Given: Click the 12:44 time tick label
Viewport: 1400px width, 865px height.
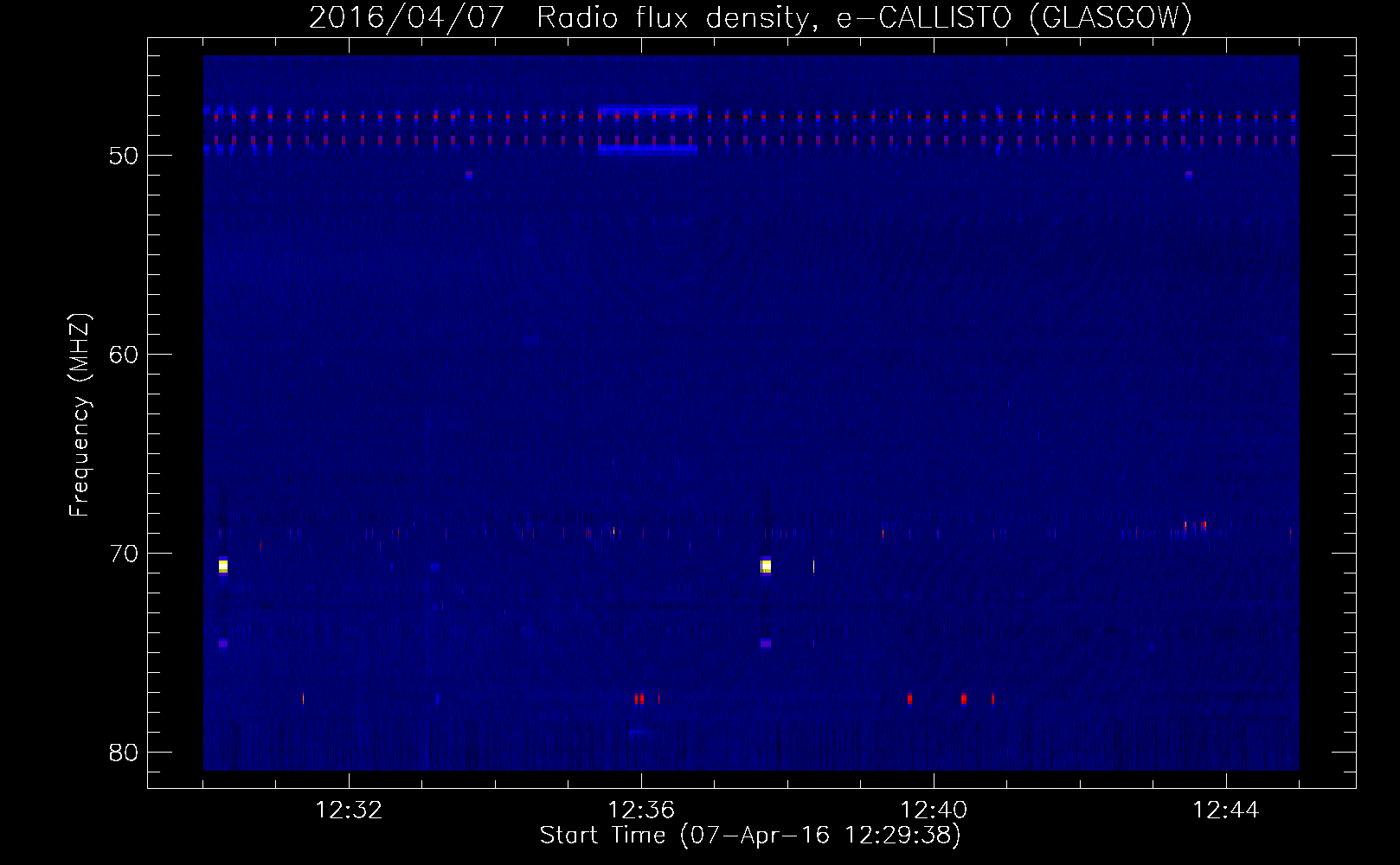Looking at the screenshot, I should point(1226,811).
